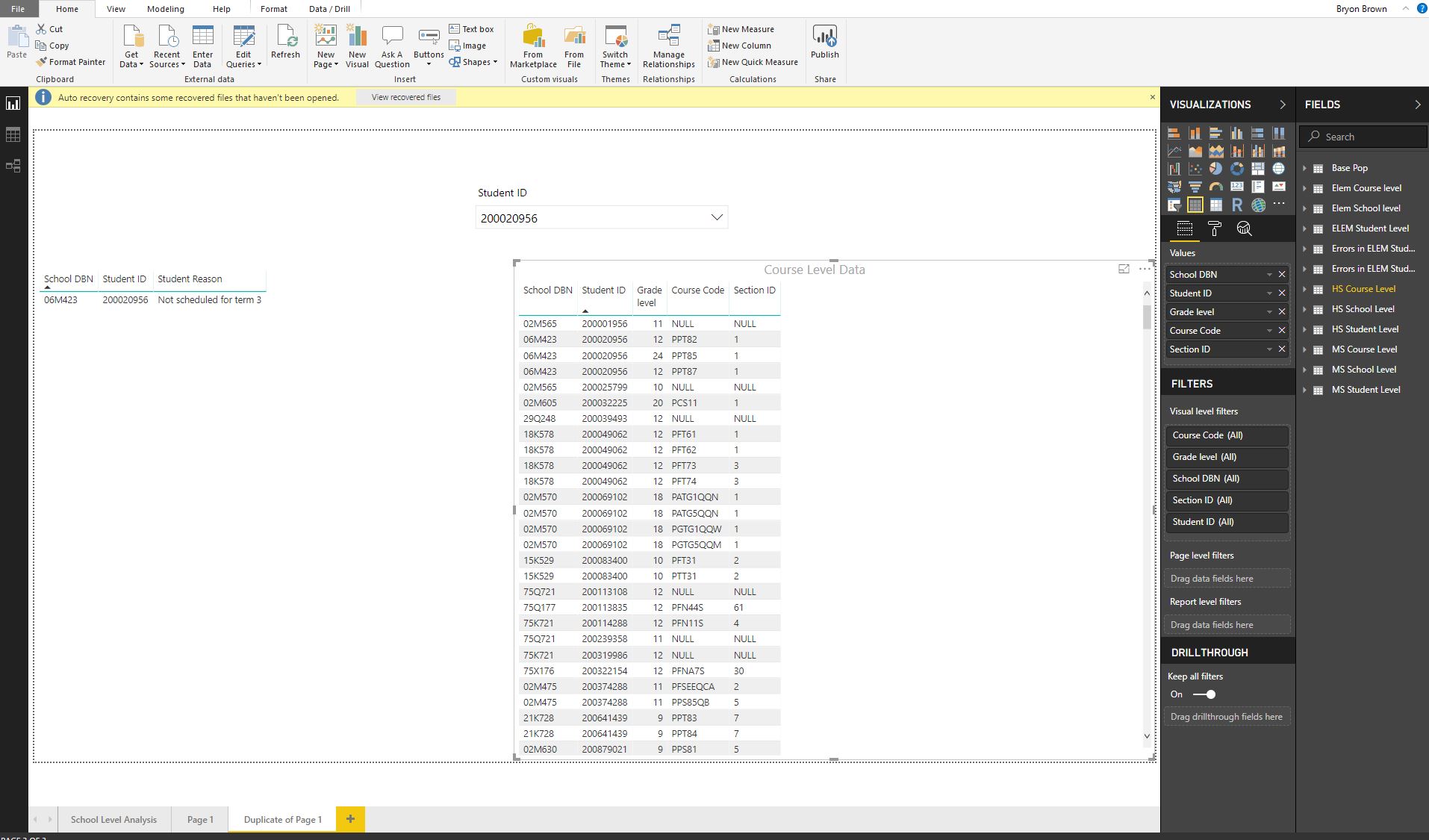Open the Course Code value field dropdown
This screenshot has height=840, width=1429.
1269,331
